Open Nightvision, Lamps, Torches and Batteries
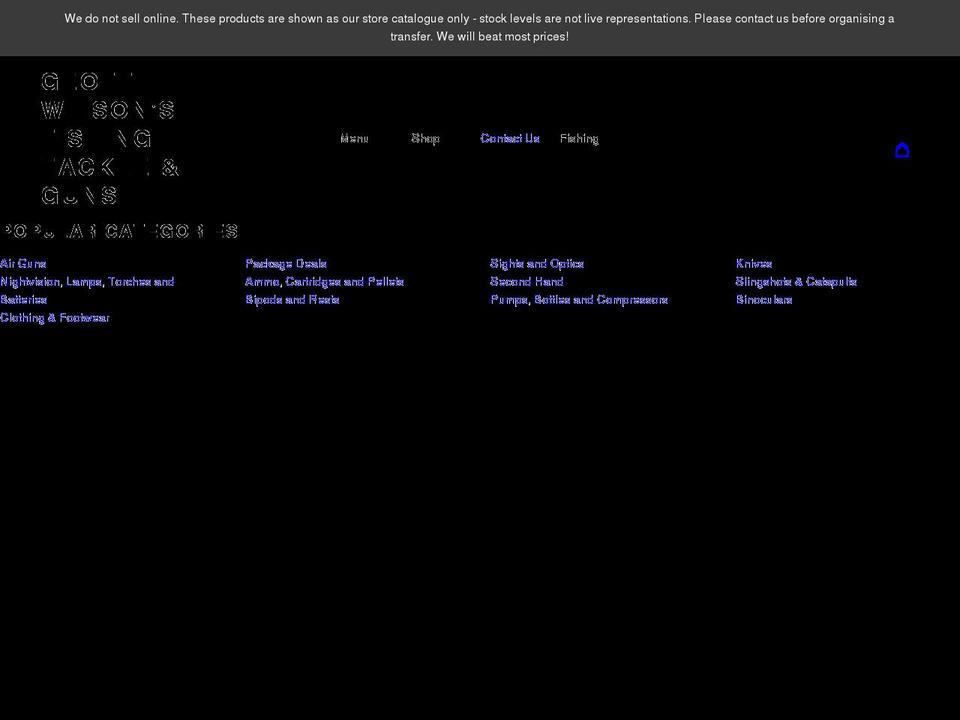The width and height of the screenshot is (960, 720). click(x=87, y=281)
